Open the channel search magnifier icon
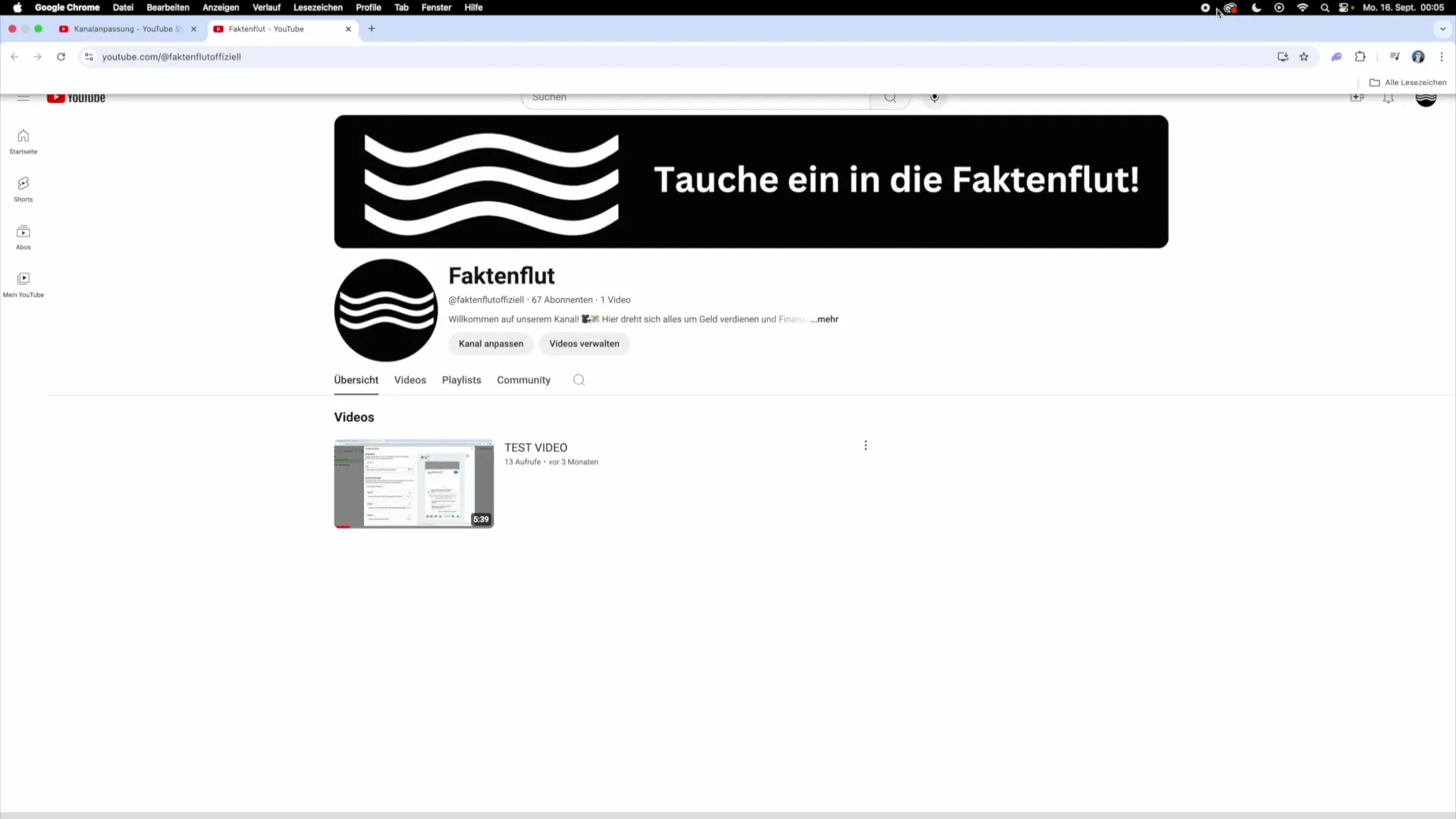Image resolution: width=1456 pixels, height=819 pixels. point(578,380)
